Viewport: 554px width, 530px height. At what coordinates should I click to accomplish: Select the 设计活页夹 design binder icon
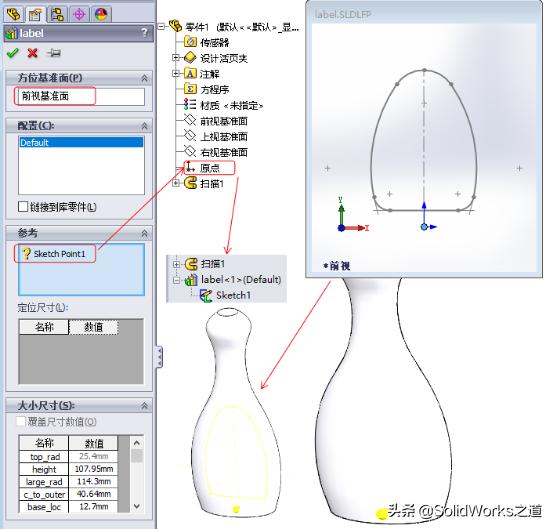click(x=190, y=58)
